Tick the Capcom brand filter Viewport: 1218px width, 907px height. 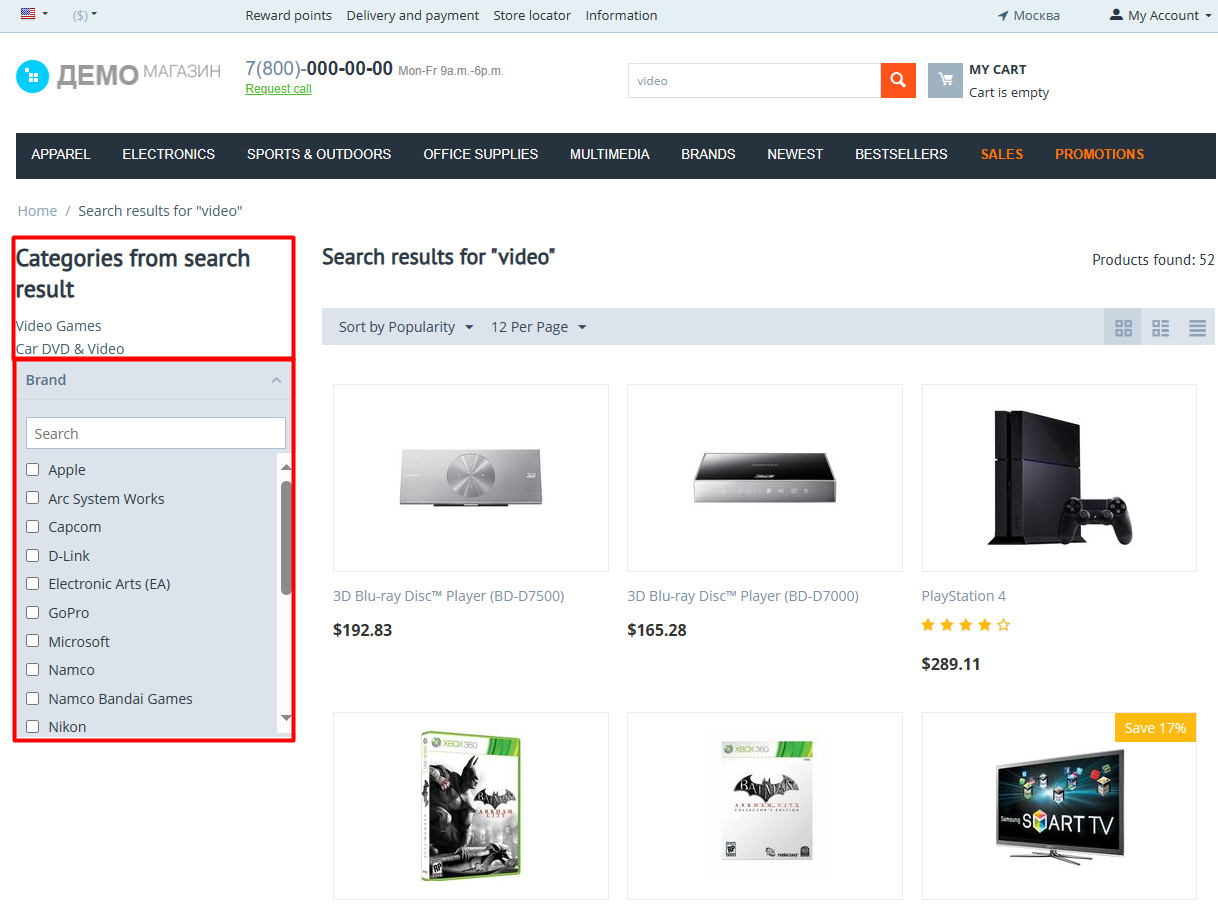33,526
